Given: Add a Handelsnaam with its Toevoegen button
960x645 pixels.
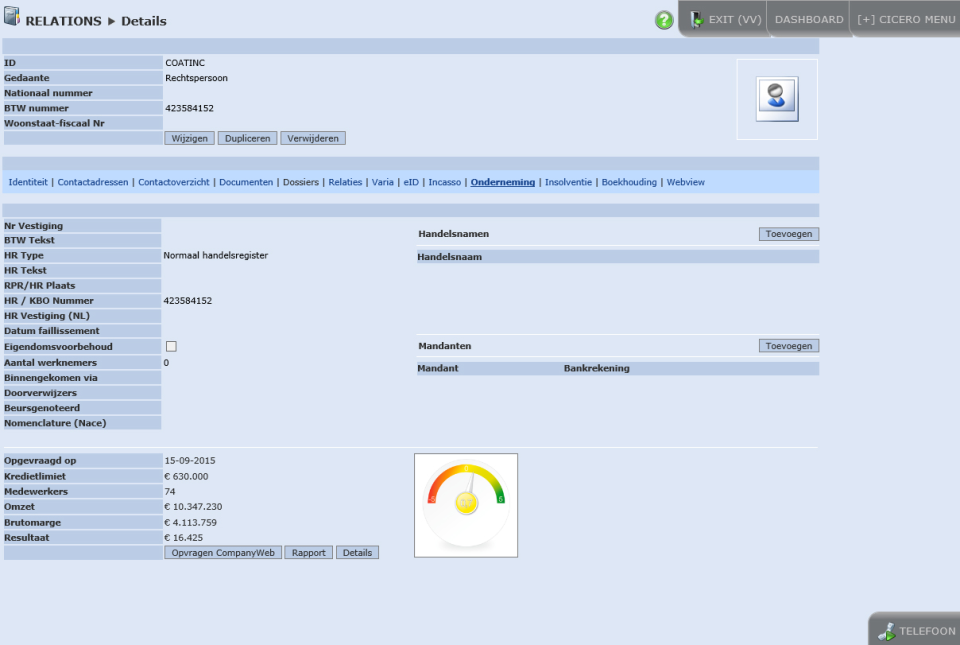Looking at the screenshot, I should pyautogui.click(x=789, y=233).
